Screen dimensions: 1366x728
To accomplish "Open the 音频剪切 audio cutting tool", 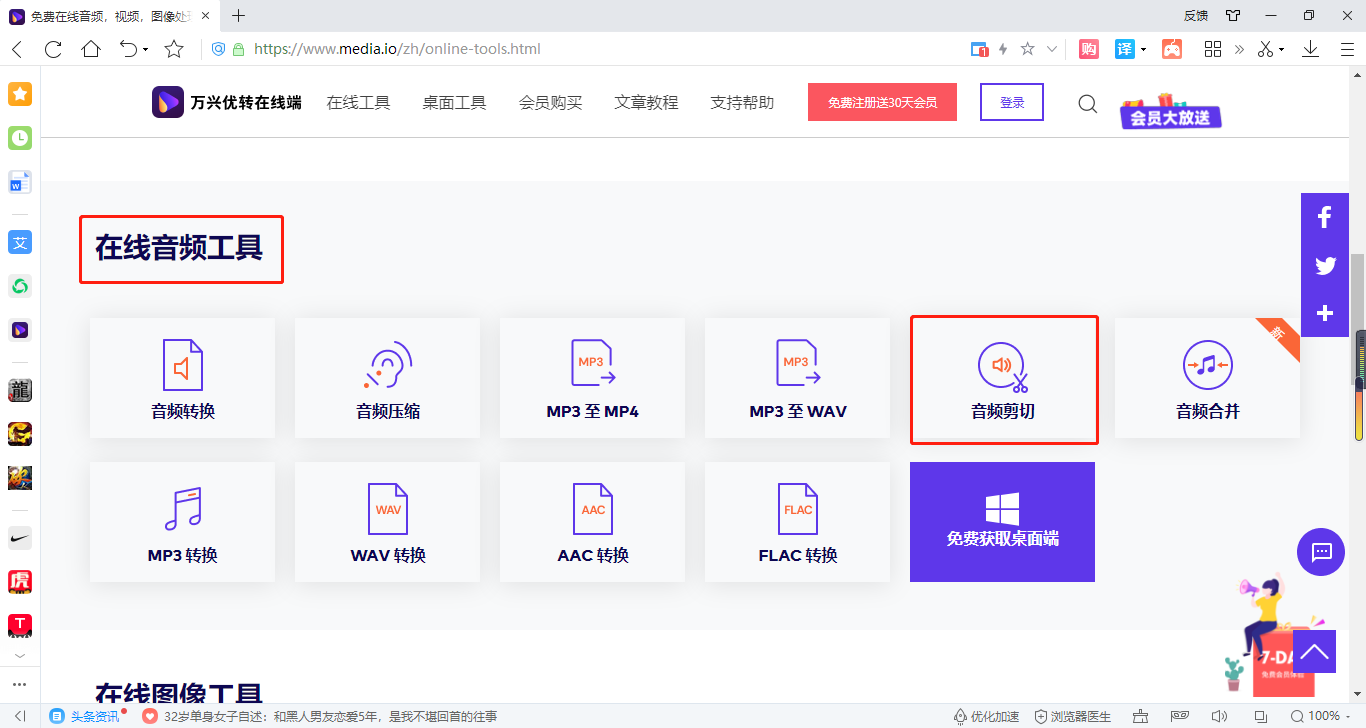I will [1004, 378].
